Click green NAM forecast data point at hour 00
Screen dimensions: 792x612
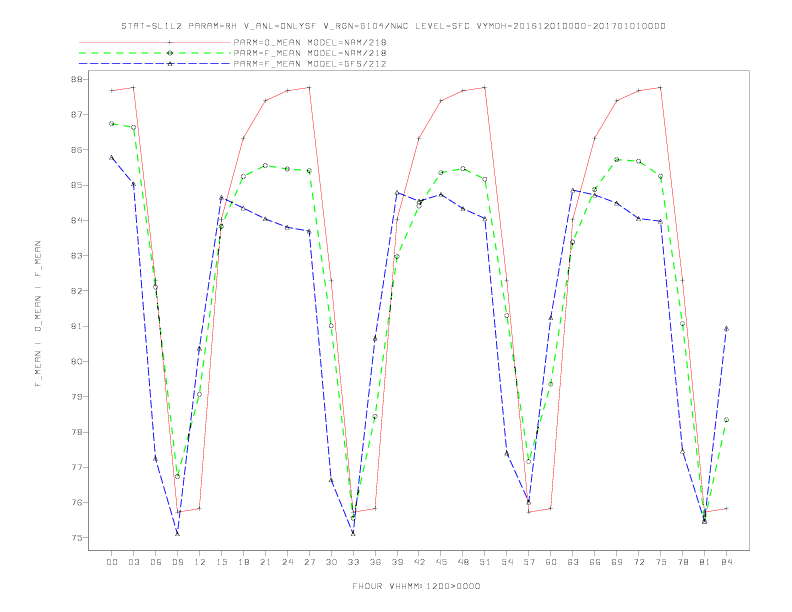point(112,124)
